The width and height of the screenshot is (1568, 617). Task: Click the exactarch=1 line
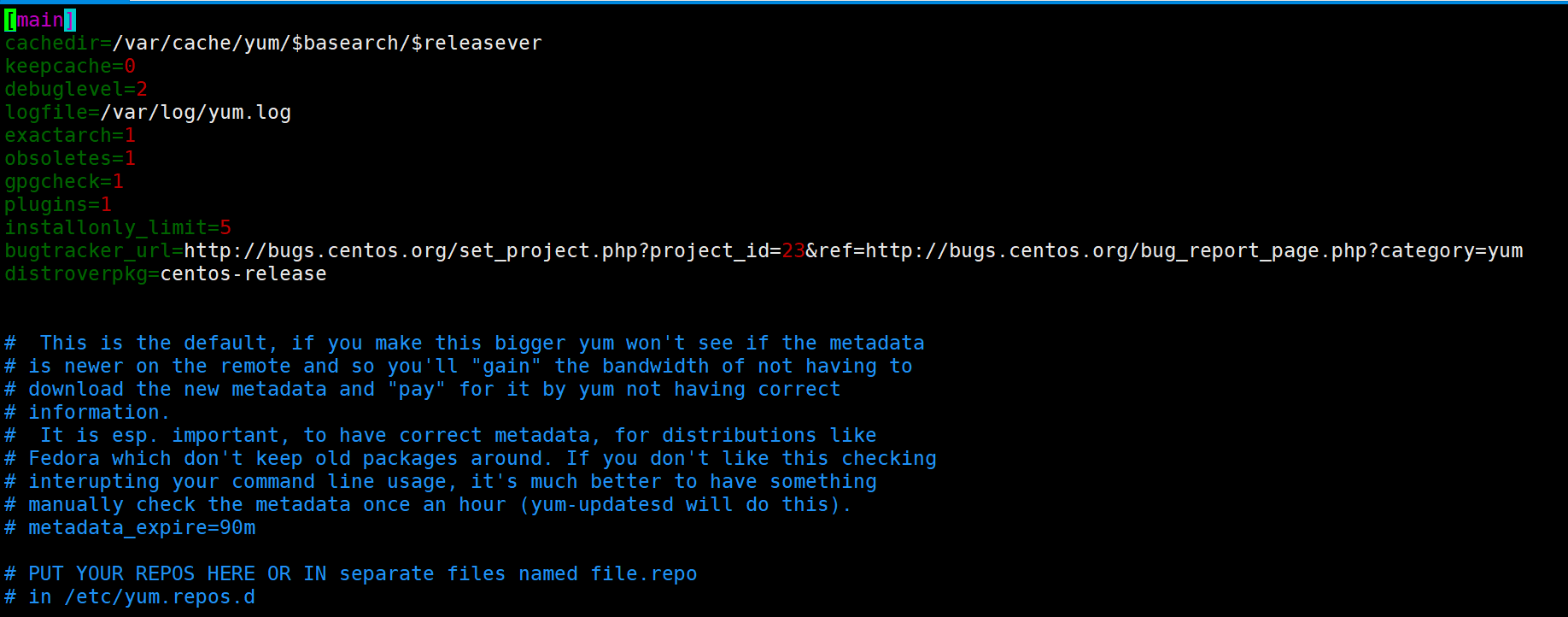click(x=70, y=135)
